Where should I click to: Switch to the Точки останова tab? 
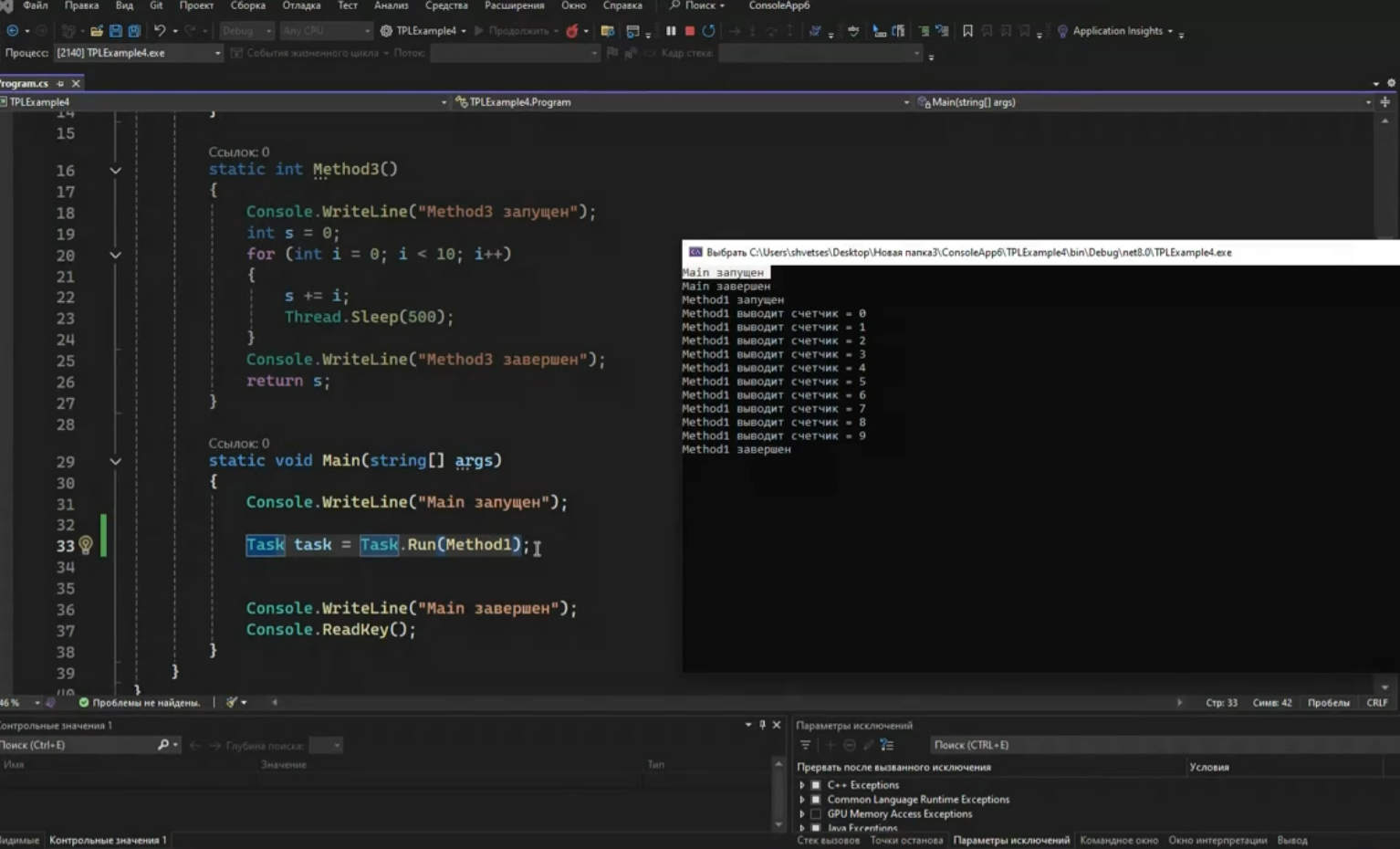(x=905, y=840)
